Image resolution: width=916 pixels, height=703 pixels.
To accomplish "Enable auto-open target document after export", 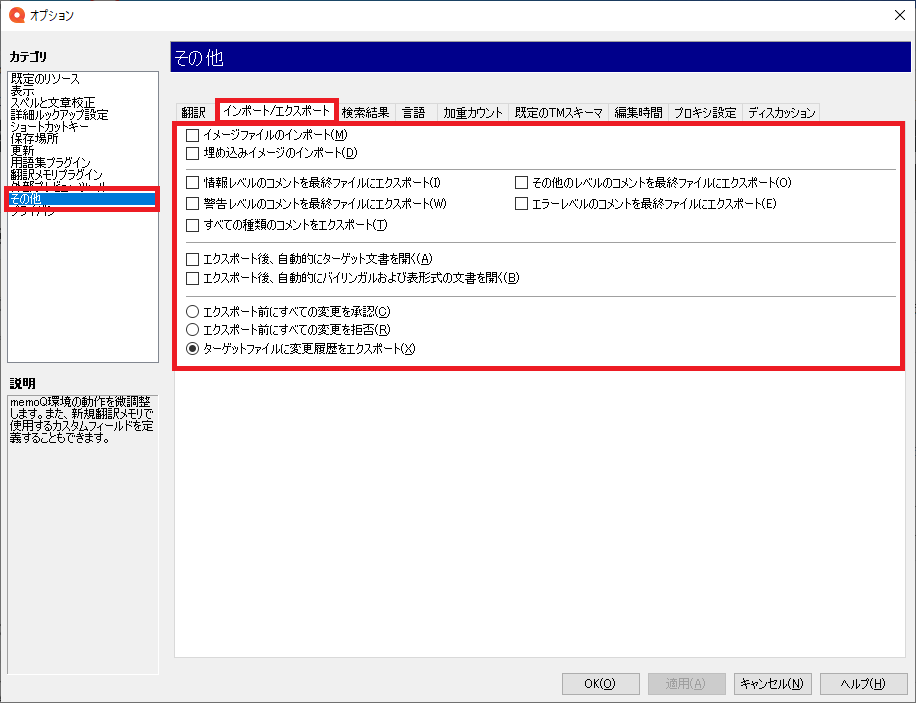I will coord(193,259).
